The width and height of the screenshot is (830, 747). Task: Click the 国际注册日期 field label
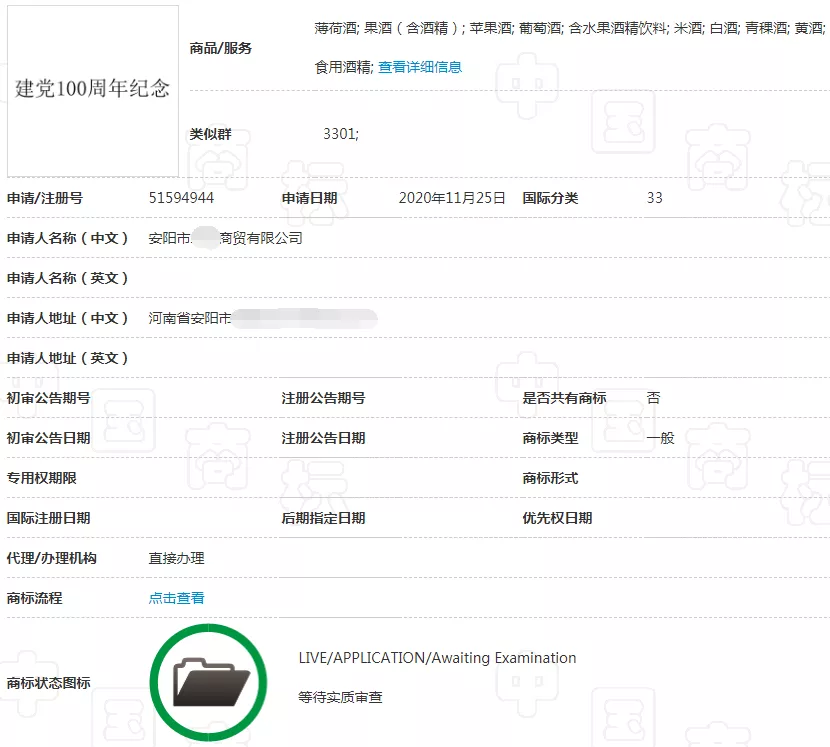coord(47,518)
